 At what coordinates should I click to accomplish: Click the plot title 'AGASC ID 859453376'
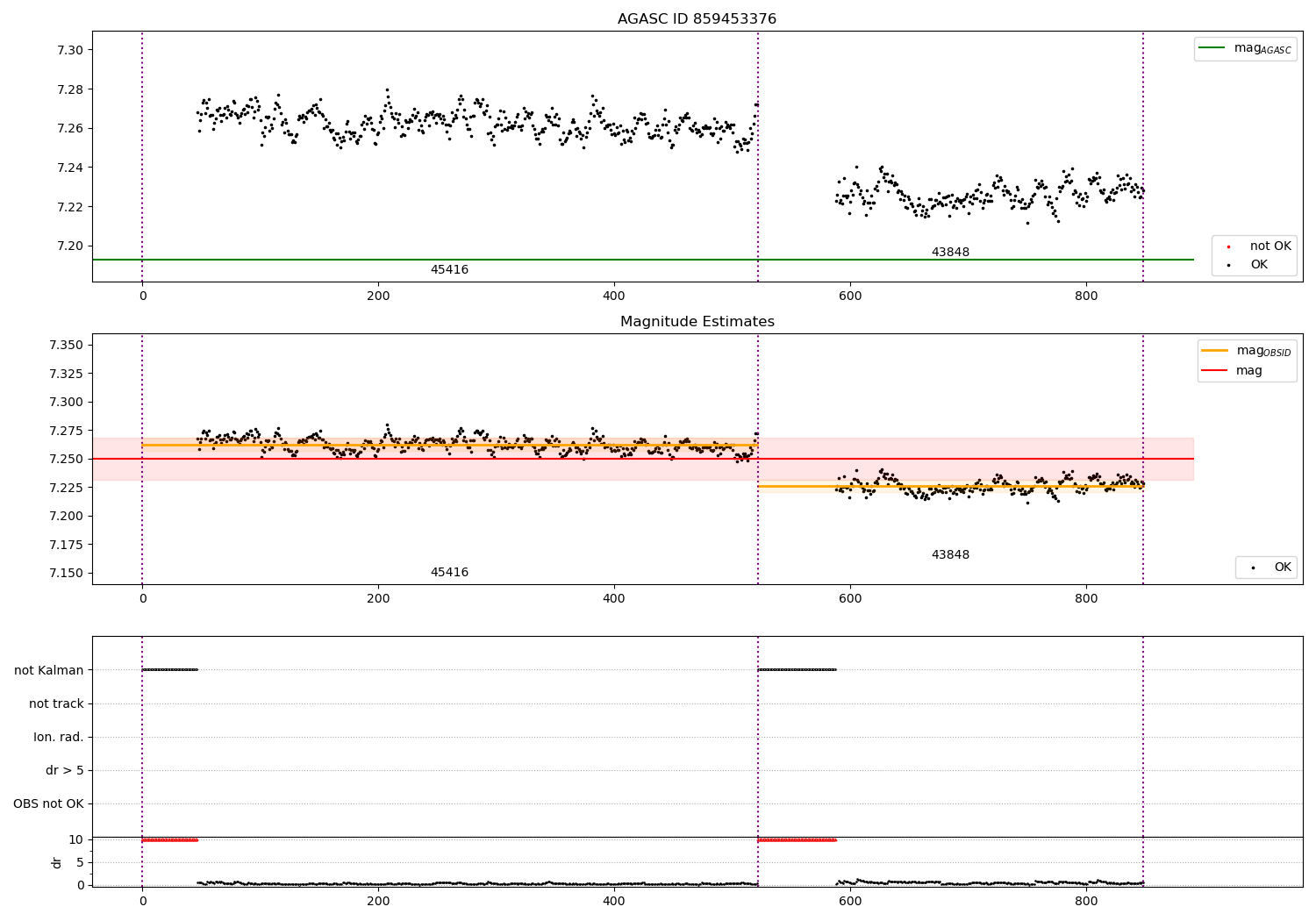tap(697, 19)
